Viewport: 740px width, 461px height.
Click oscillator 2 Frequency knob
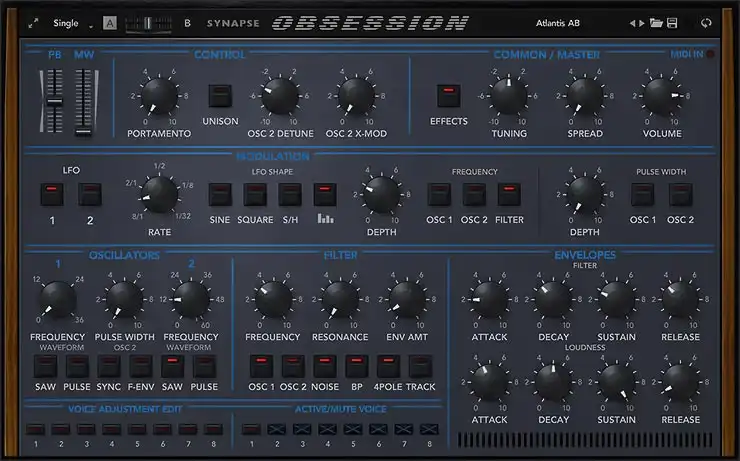tap(191, 299)
